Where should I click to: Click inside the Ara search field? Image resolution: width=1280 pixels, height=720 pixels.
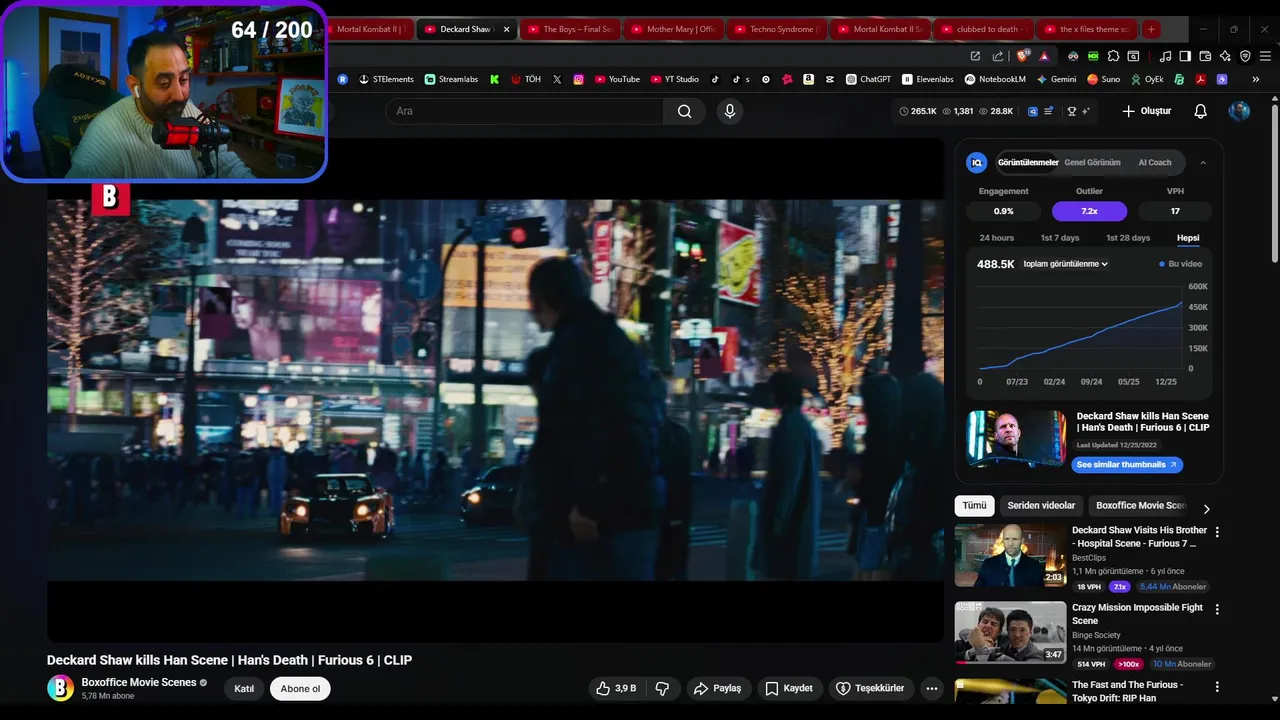524,111
